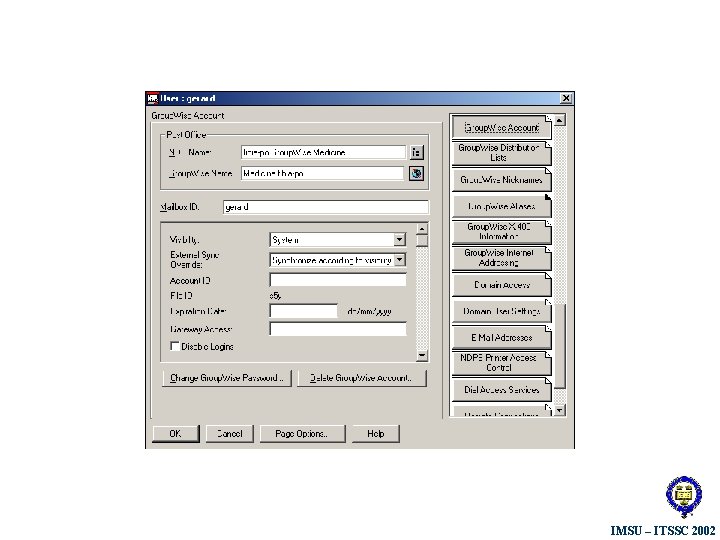
Task: Click the NDS Name browse icon button
Action: [416, 152]
